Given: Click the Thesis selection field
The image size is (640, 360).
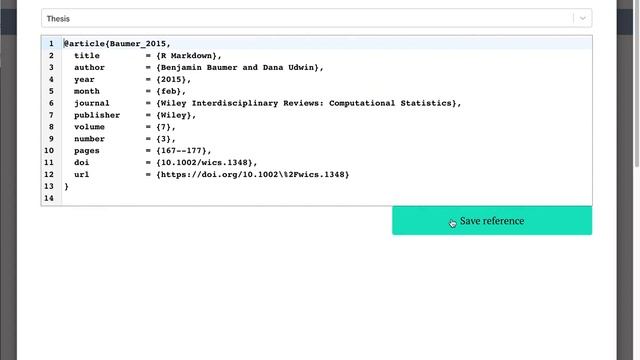Looking at the screenshot, I should [316, 18].
